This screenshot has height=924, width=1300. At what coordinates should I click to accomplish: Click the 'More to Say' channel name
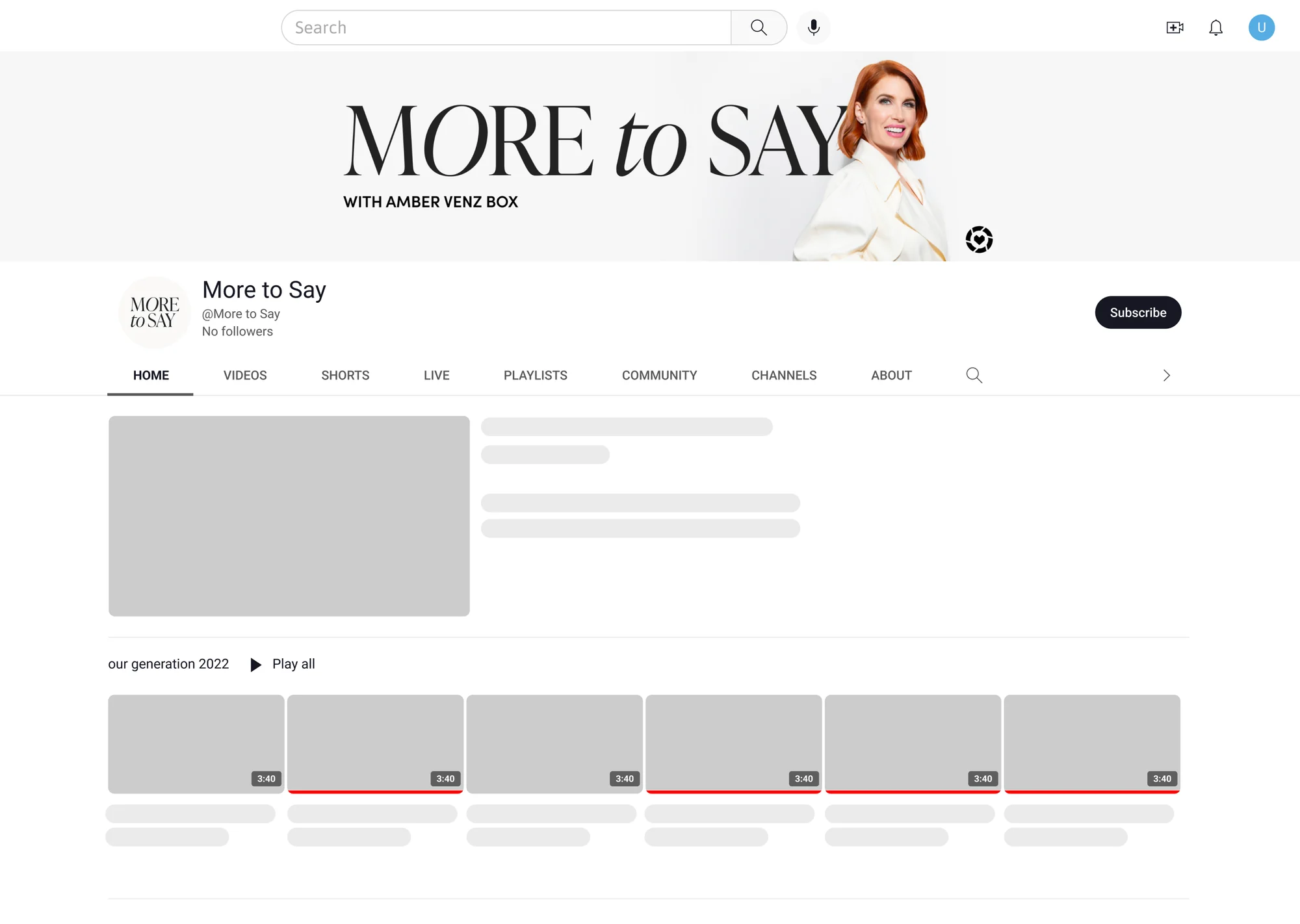point(264,290)
